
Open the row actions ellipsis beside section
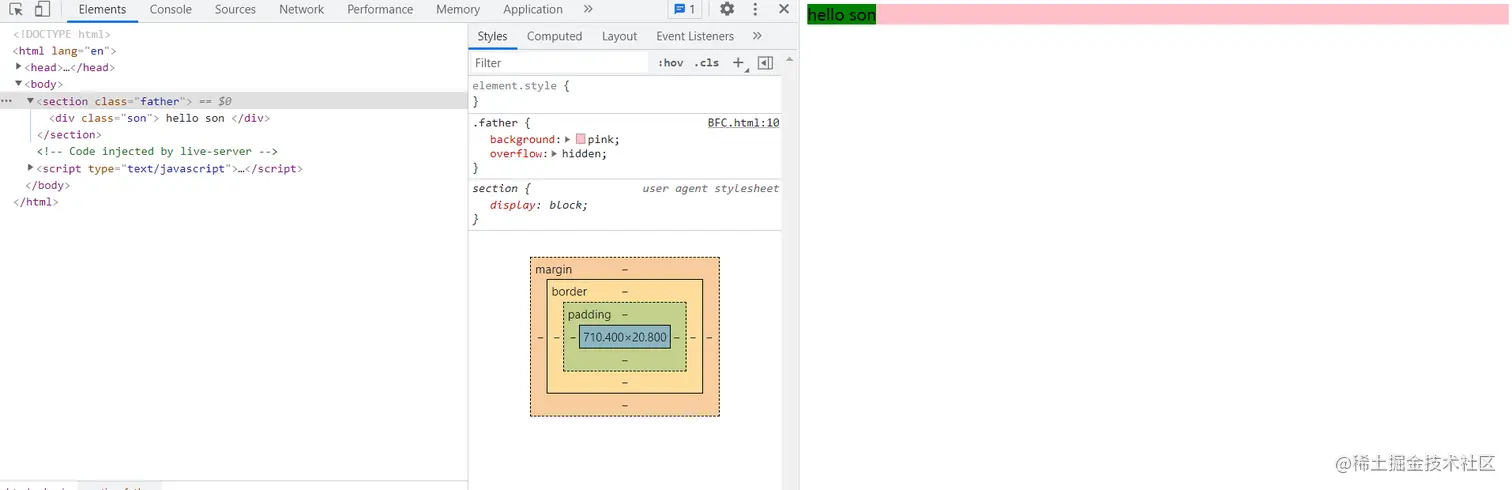[x=7, y=101]
